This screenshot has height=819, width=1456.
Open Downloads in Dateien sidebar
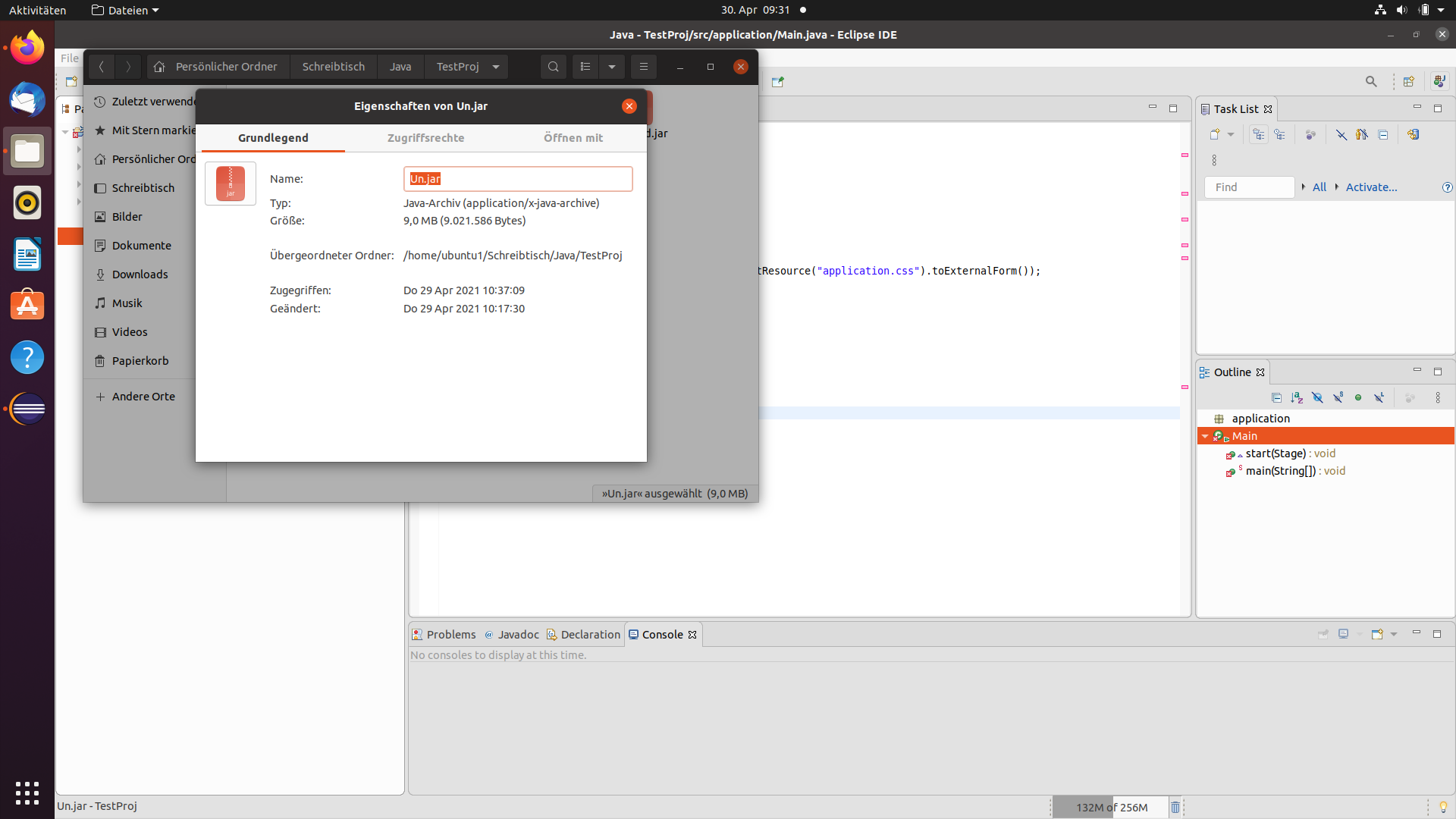(x=140, y=275)
